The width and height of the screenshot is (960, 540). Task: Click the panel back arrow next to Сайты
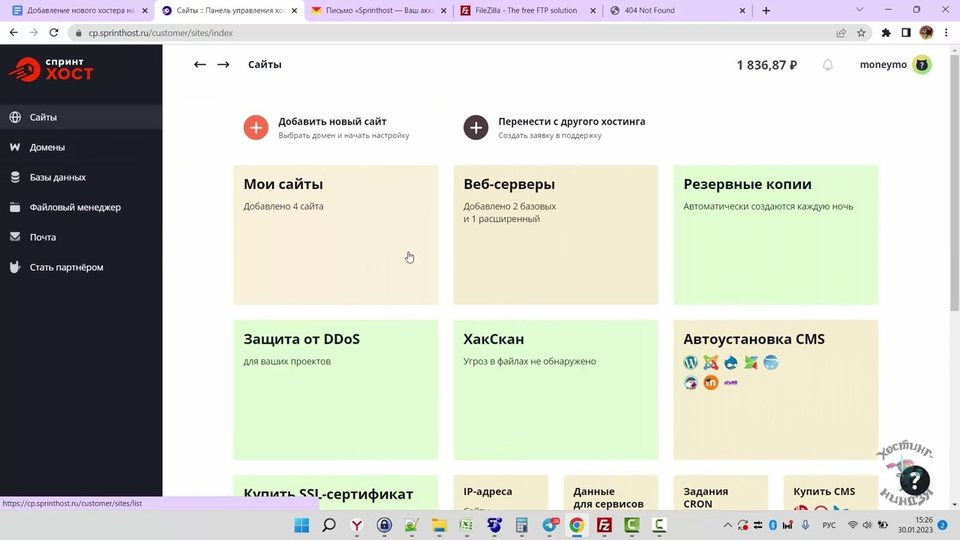point(200,64)
